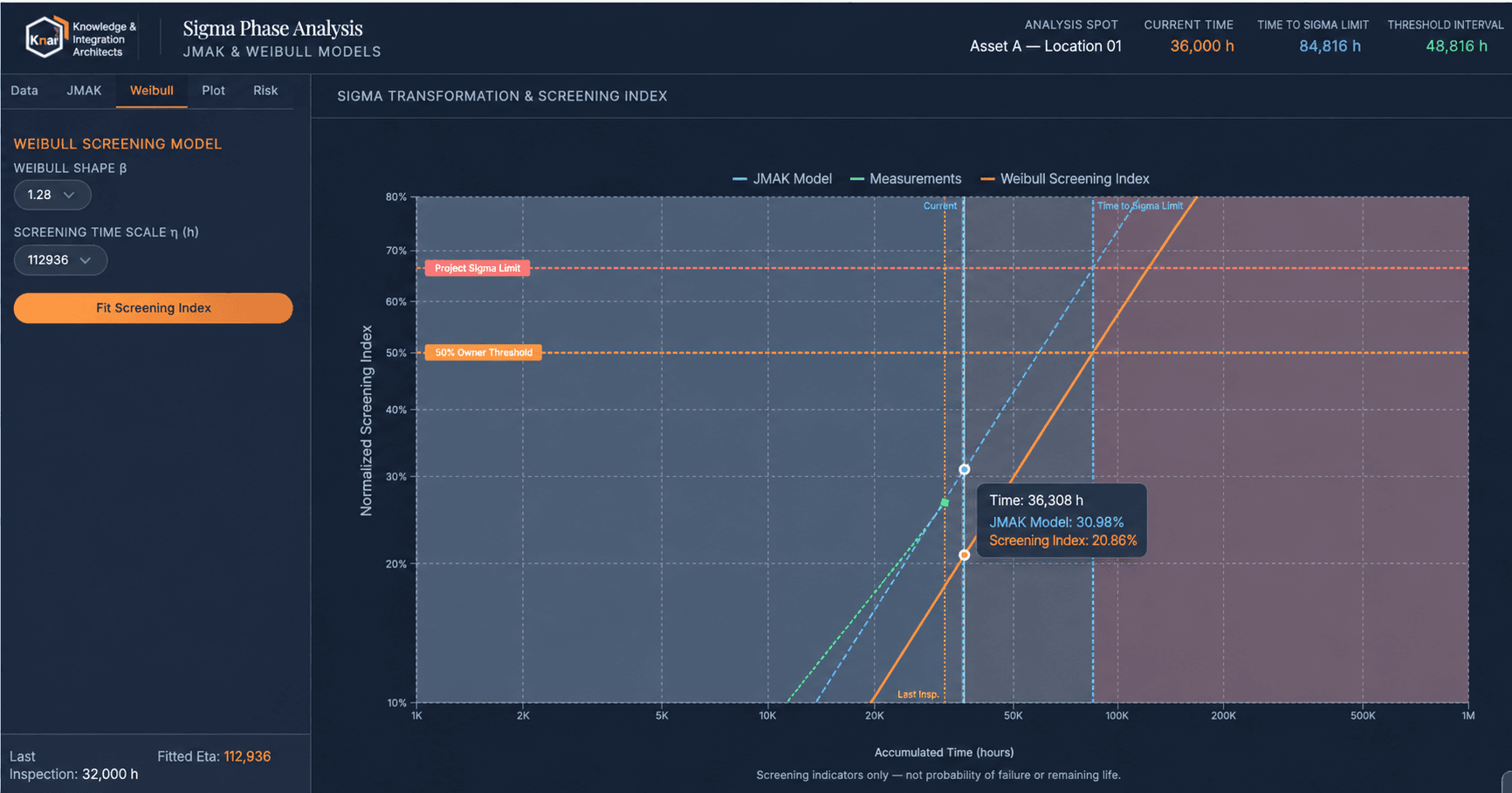This screenshot has width=1512, height=793.
Task: Toggle the Weibull Screening Index legend entry
Action: pos(1065,179)
